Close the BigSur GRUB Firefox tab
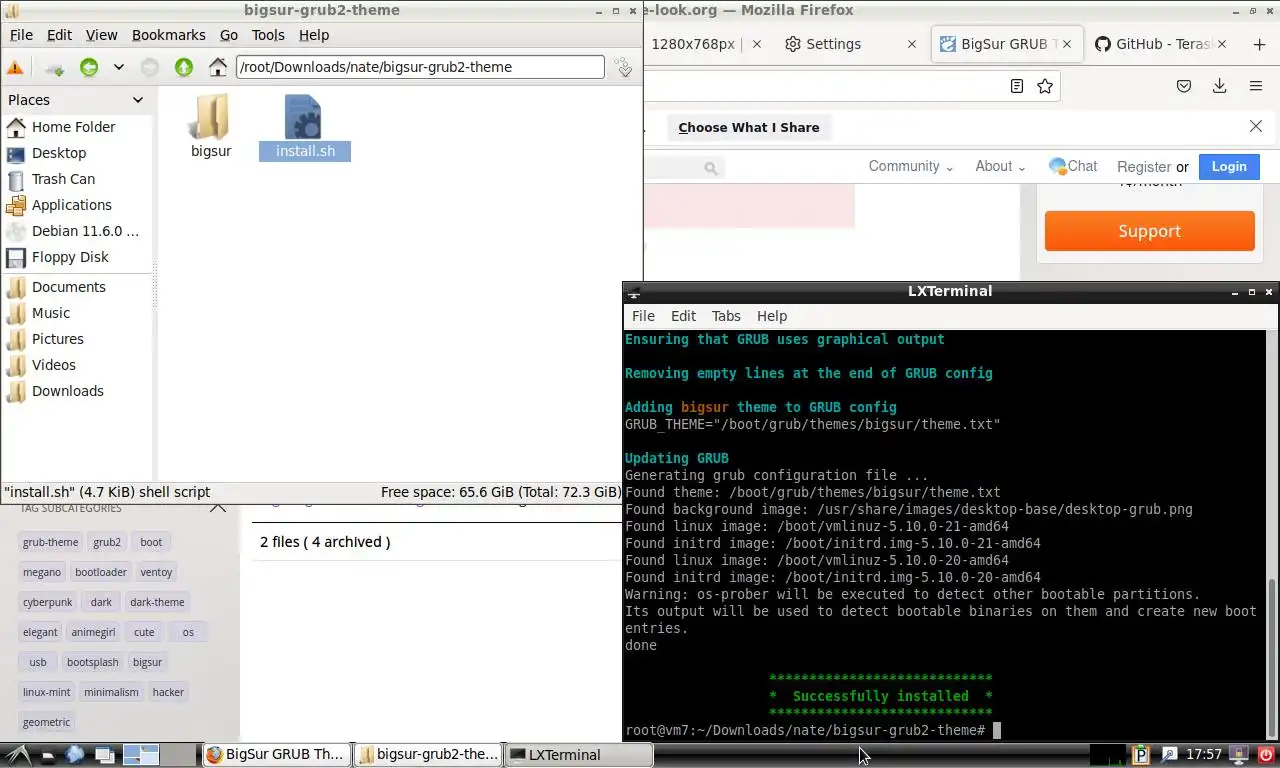 (1068, 44)
